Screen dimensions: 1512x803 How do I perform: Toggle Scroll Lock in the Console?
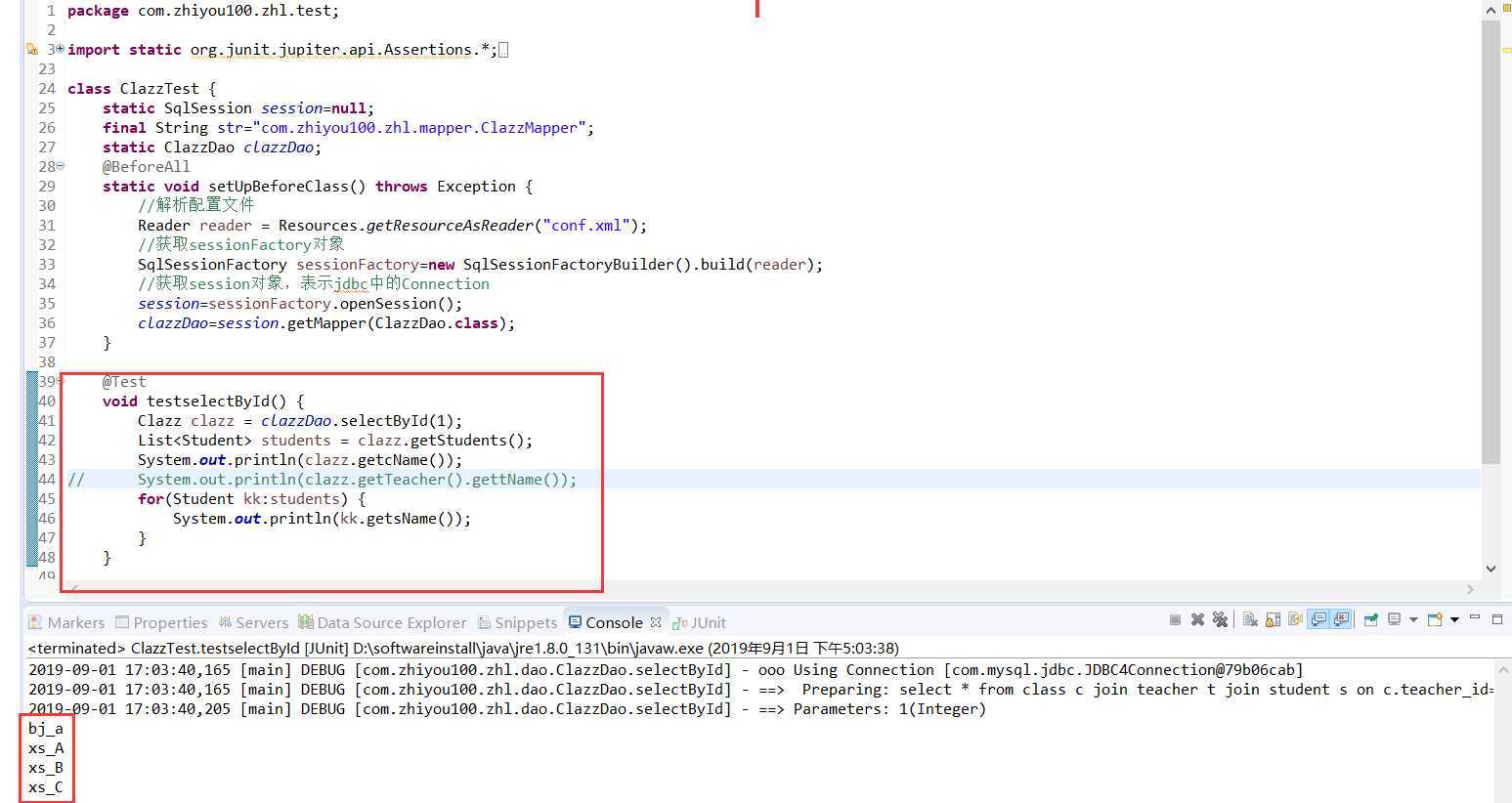(x=1273, y=619)
